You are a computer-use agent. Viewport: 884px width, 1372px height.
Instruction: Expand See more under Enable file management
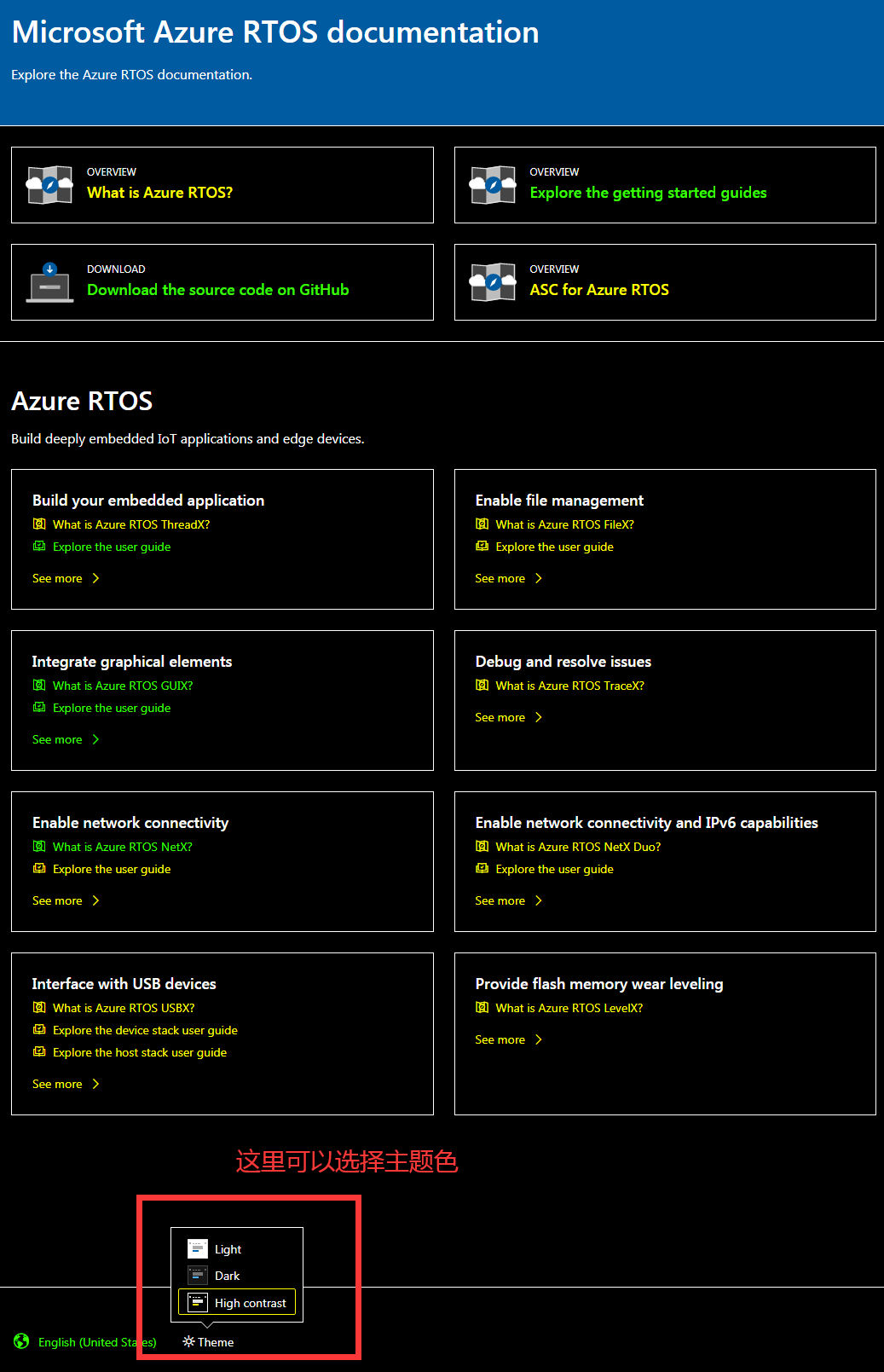point(509,578)
